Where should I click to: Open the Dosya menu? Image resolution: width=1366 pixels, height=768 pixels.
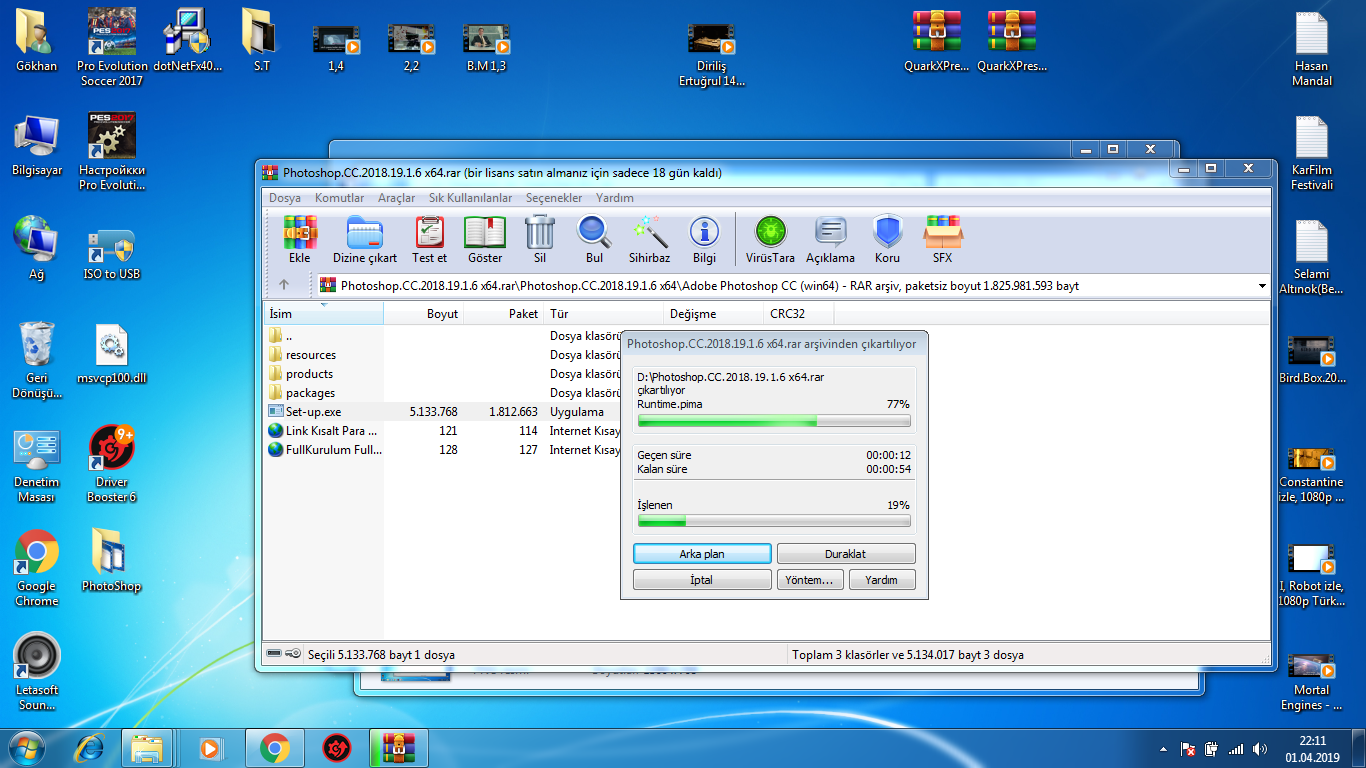tap(285, 198)
